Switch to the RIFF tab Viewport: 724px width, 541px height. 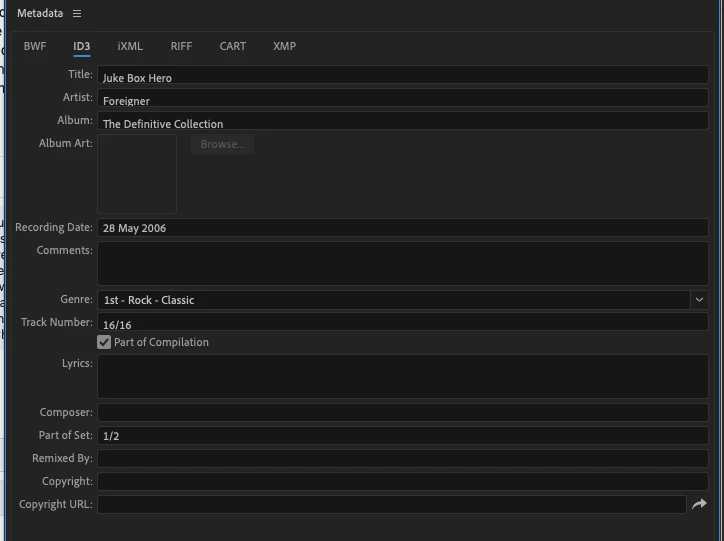pyautogui.click(x=181, y=46)
